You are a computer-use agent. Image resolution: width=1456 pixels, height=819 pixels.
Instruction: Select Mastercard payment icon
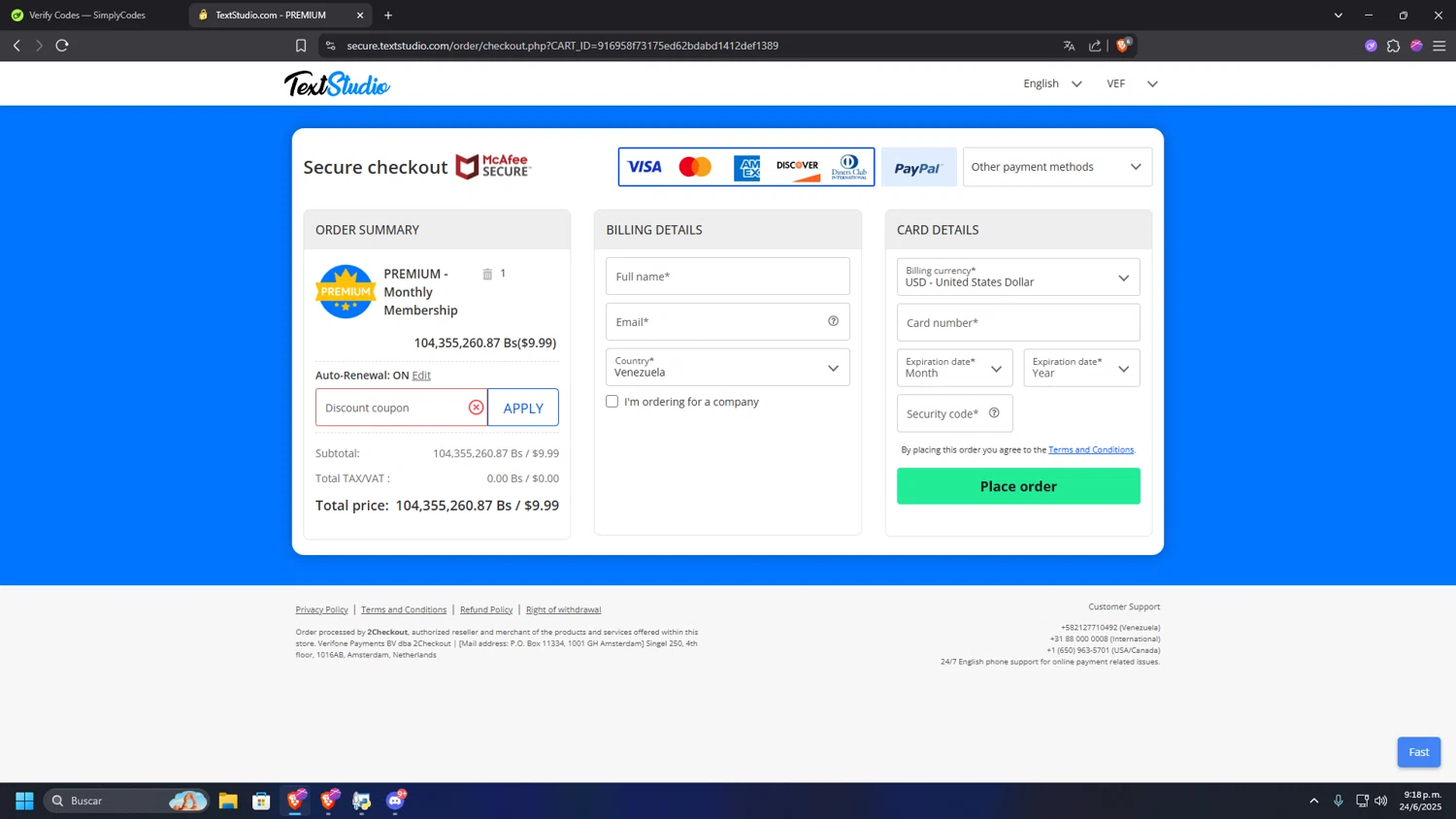pyautogui.click(x=695, y=167)
